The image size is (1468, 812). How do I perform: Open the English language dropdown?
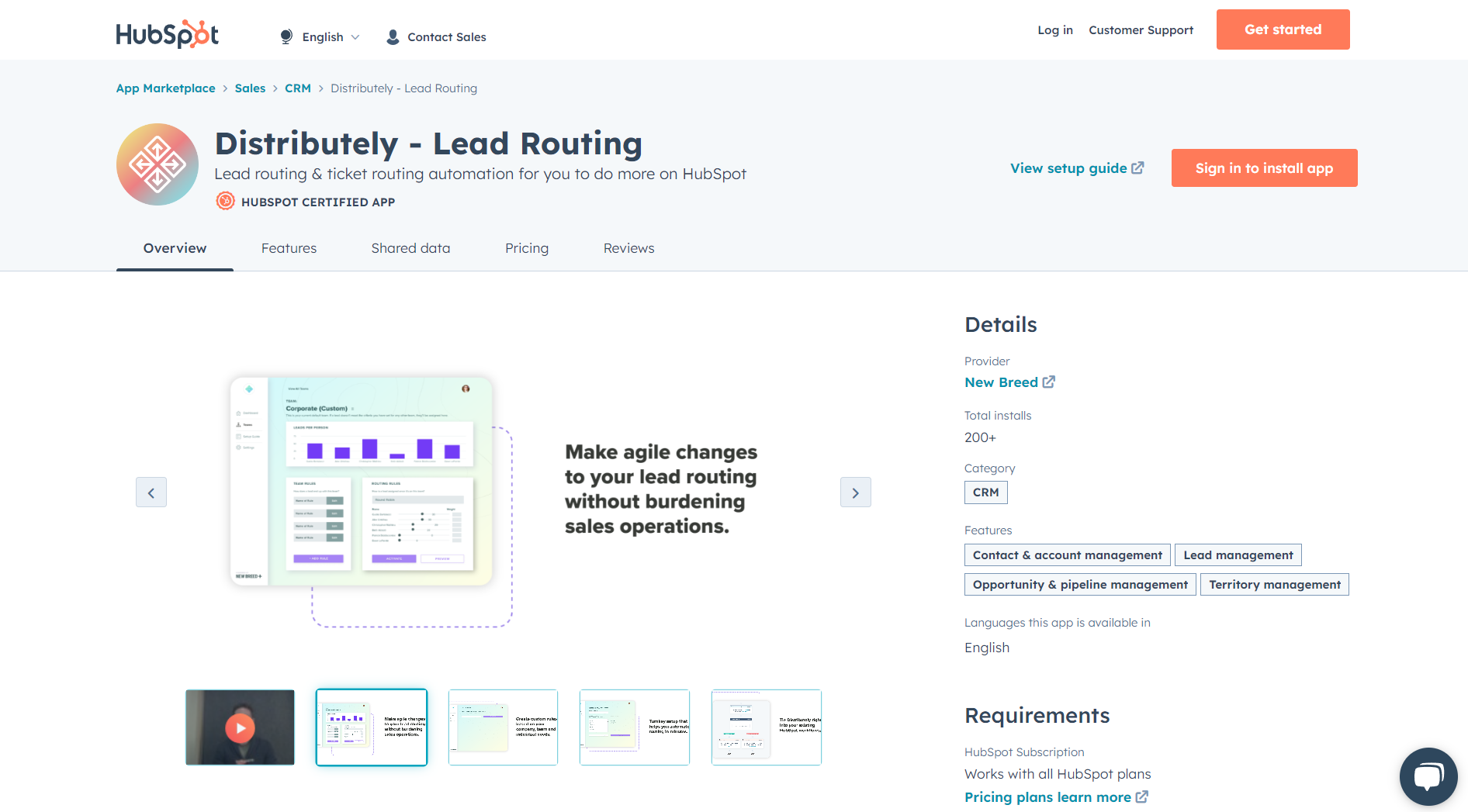tap(331, 36)
